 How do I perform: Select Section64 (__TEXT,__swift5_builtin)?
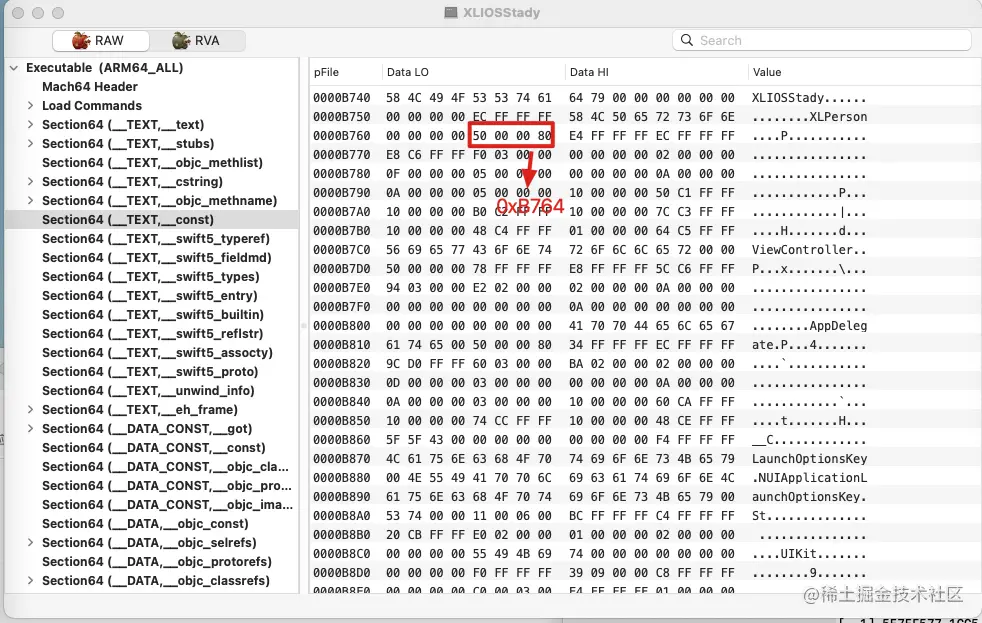[x=153, y=314]
